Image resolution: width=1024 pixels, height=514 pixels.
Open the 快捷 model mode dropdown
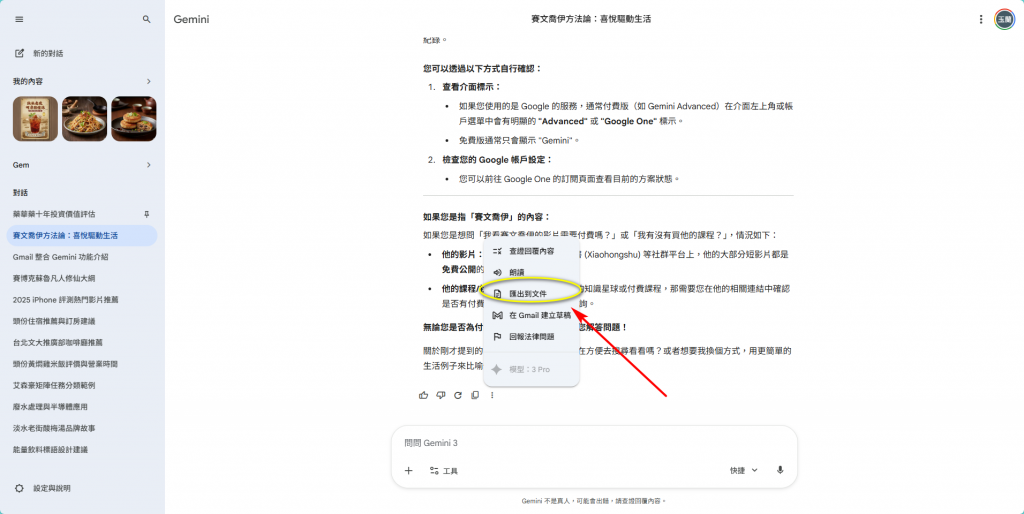pos(743,471)
